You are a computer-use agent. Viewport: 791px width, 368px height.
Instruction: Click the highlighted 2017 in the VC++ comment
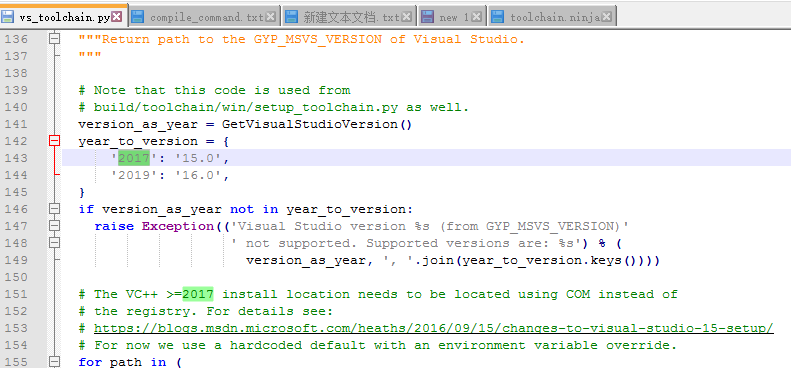pyautogui.click(x=198, y=294)
